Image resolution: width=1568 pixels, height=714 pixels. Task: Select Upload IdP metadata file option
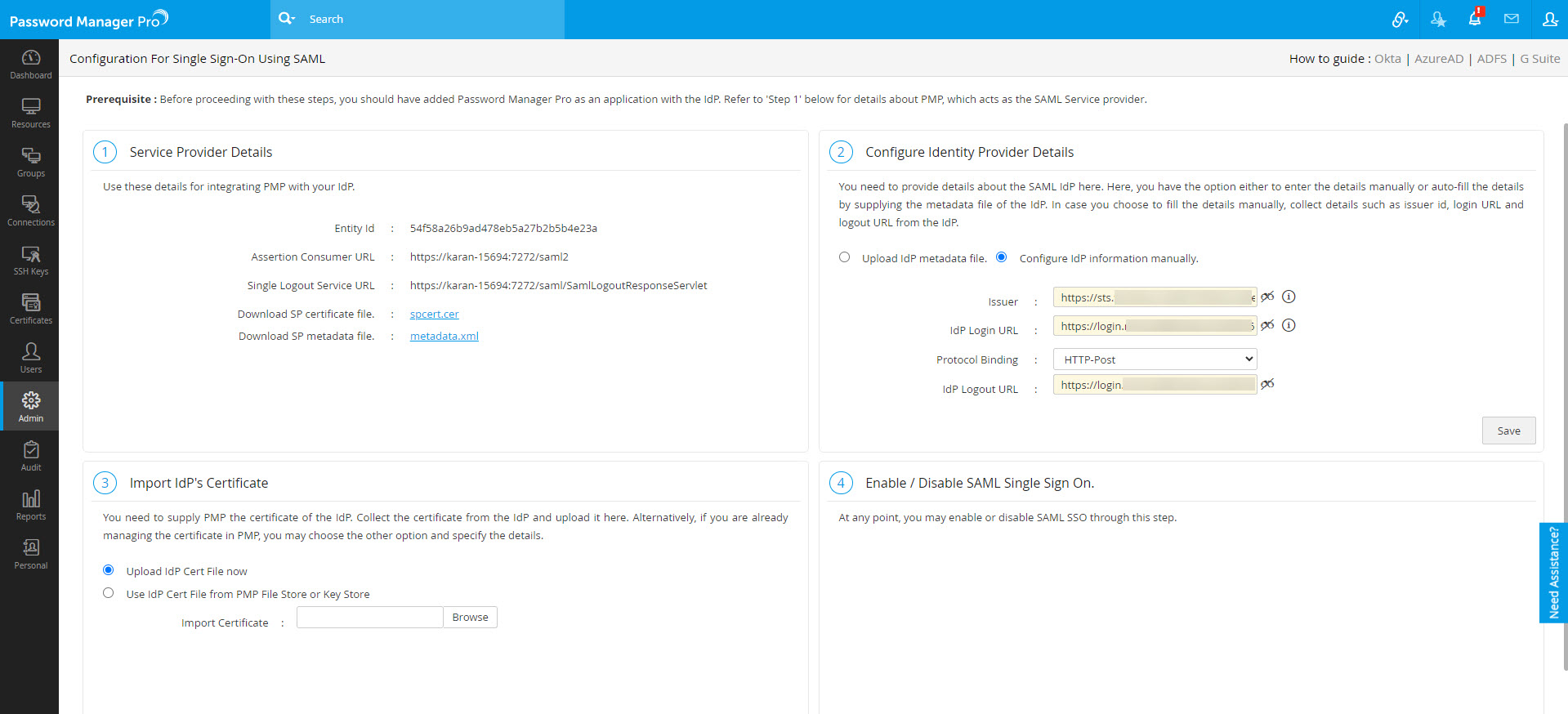coord(844,257)
